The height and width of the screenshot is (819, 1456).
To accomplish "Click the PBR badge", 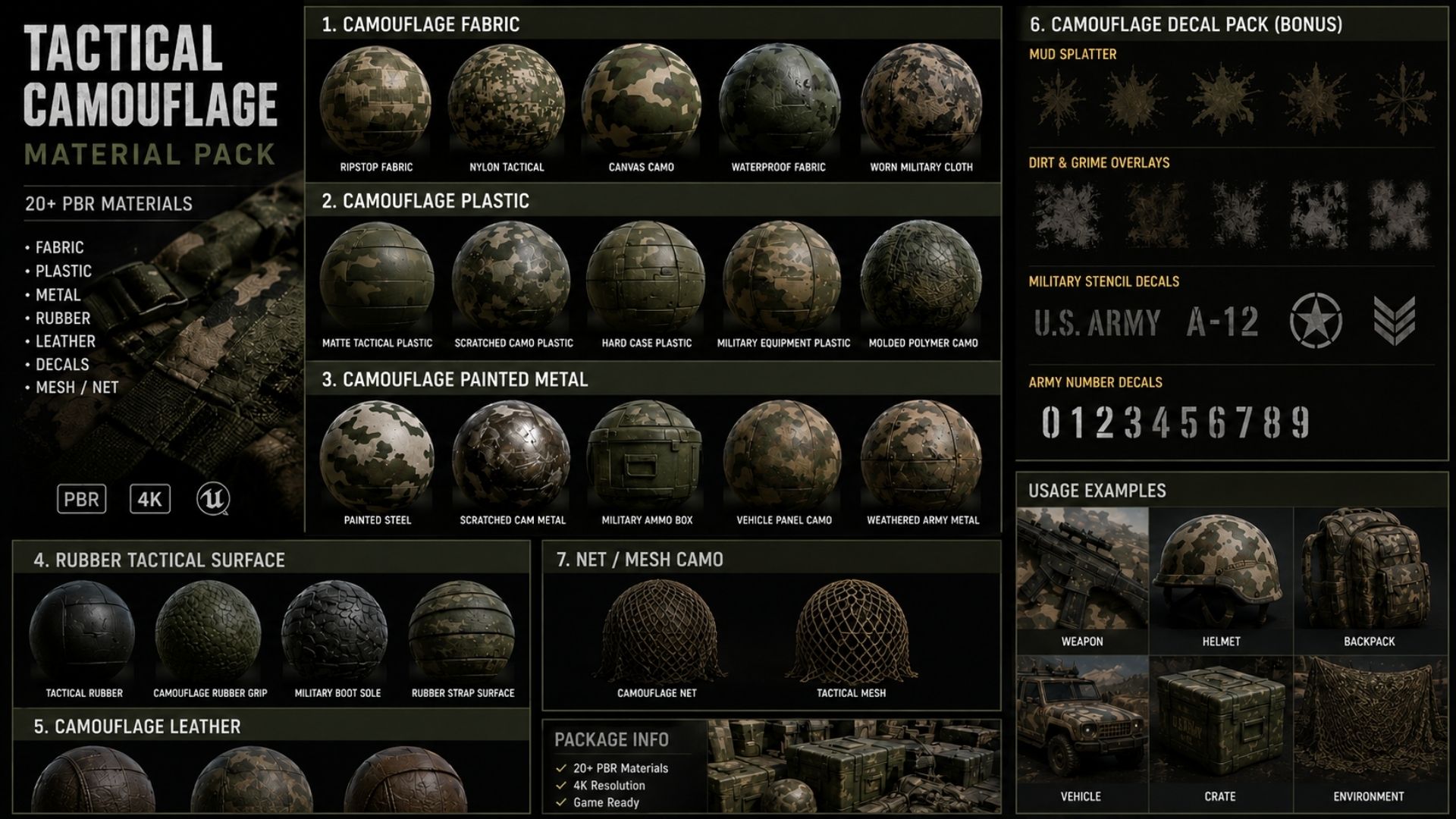I will (82, 500).
